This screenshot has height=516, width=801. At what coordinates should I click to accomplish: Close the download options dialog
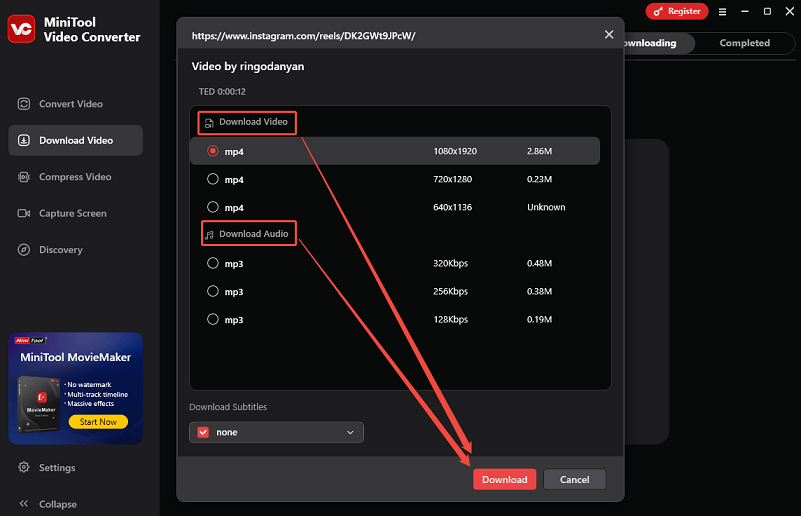pos(609,34)
